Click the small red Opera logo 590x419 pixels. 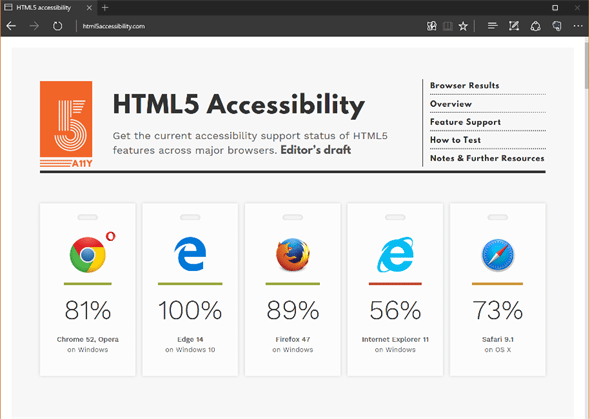pos(110,236)
